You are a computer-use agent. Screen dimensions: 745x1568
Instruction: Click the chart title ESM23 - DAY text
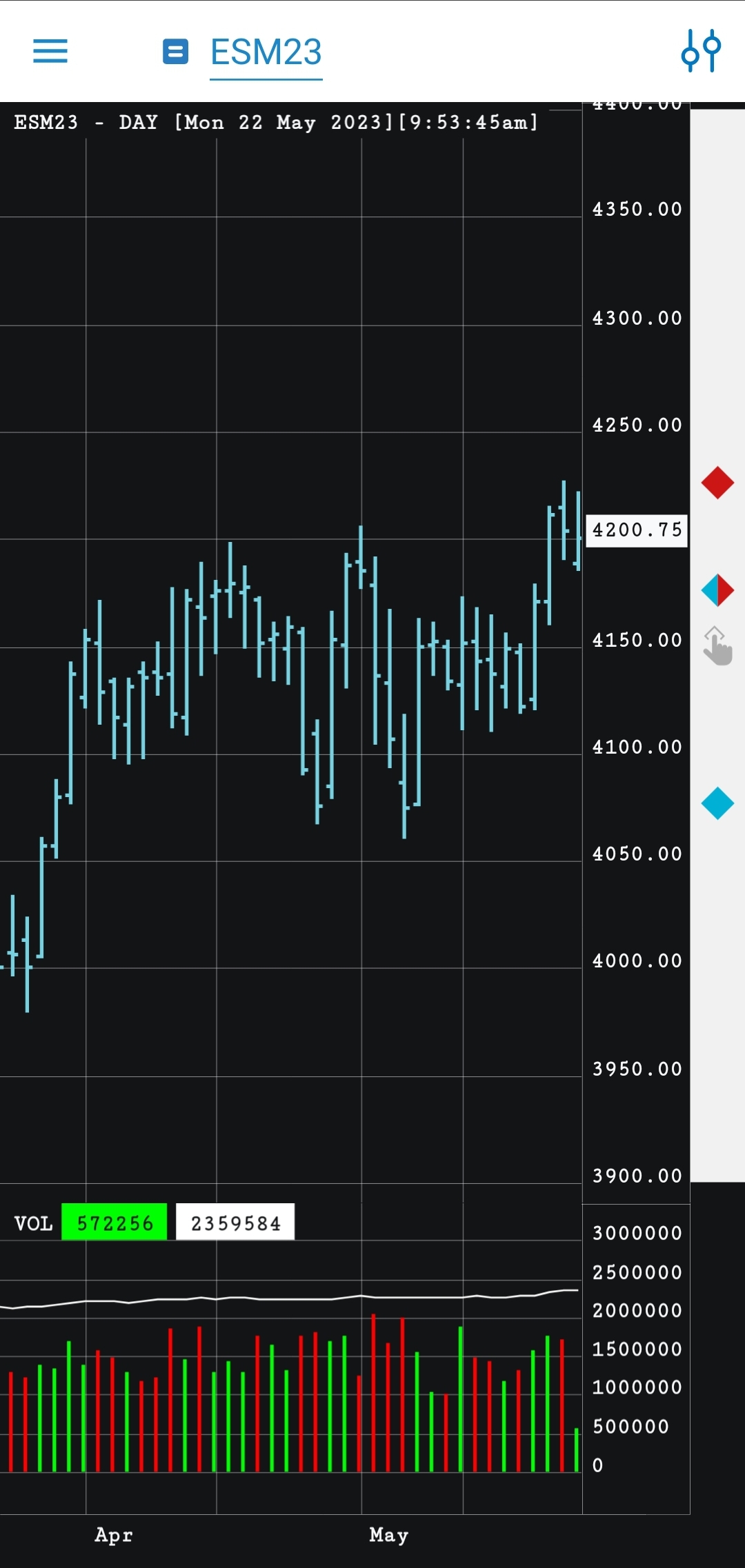[x=86, y=123]
